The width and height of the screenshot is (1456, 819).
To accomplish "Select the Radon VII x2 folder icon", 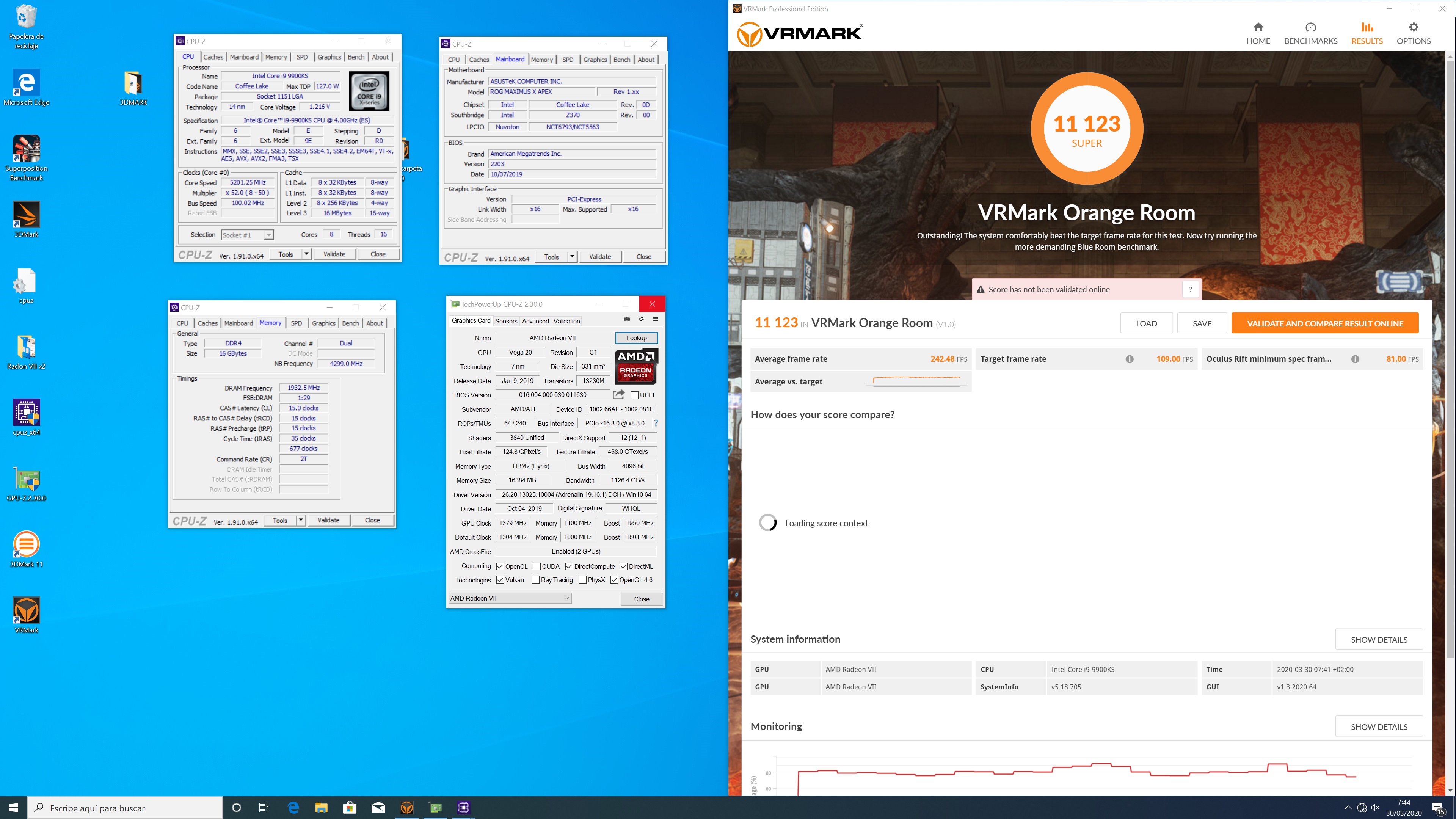I will click(x=26, y=351).
